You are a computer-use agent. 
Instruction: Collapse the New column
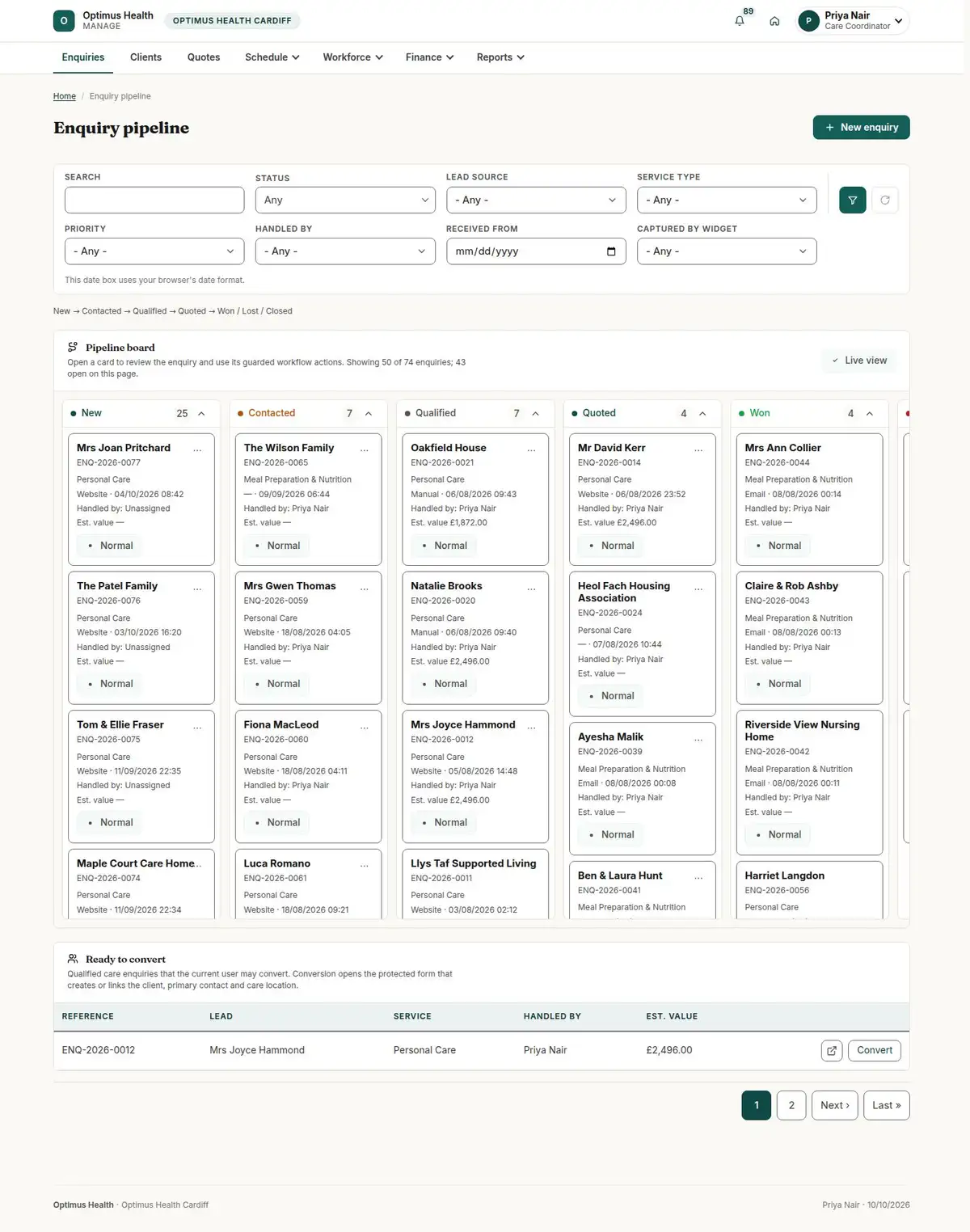point(201,414)
